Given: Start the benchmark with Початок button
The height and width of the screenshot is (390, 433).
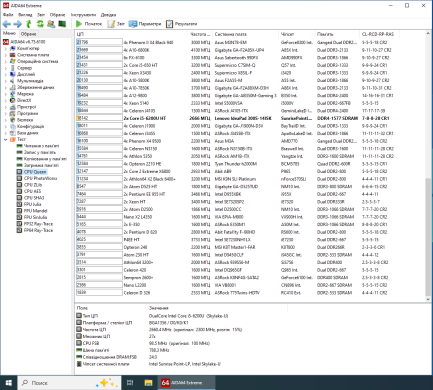Looking at the screenshot, I should click(x=89, y=24).
